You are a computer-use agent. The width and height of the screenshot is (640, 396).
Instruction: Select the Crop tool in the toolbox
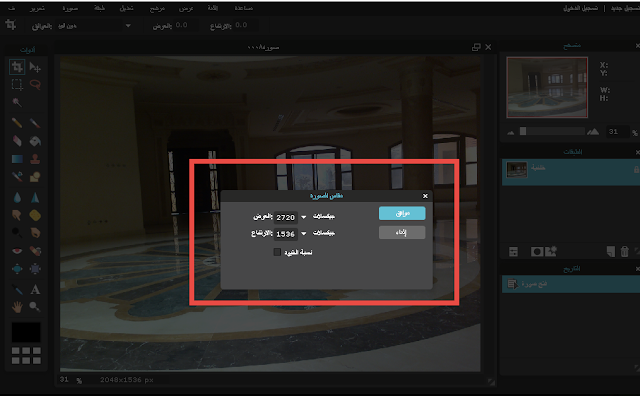coord(17,67)
